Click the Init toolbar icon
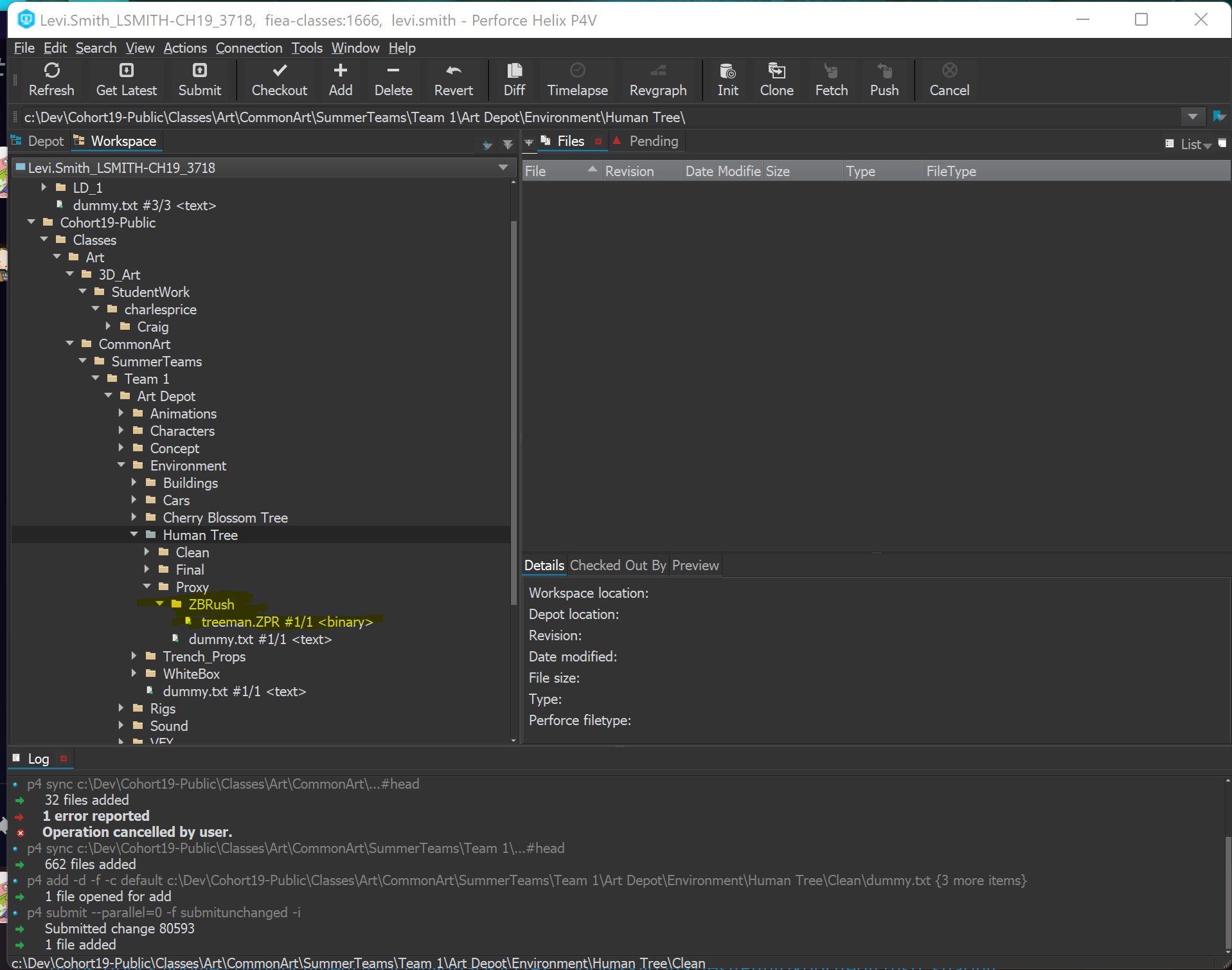Image resolution: width=1232 pixels, height=970 pixels. pyautogui.click(x=728, y=70)
